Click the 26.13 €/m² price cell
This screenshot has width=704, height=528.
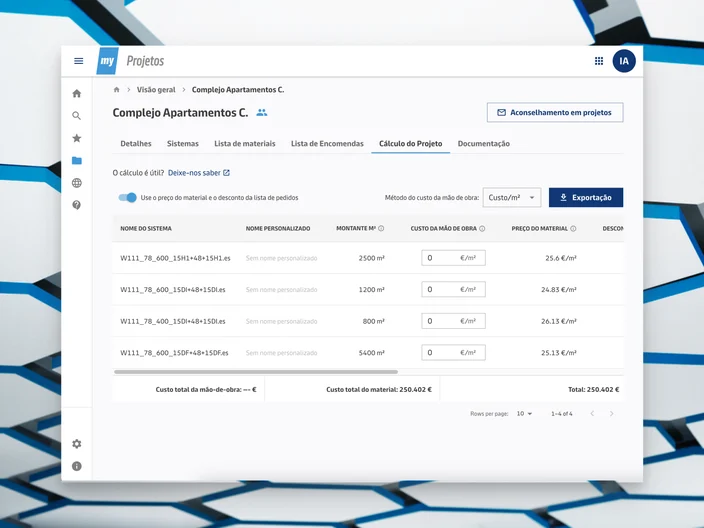click(559, 321)
